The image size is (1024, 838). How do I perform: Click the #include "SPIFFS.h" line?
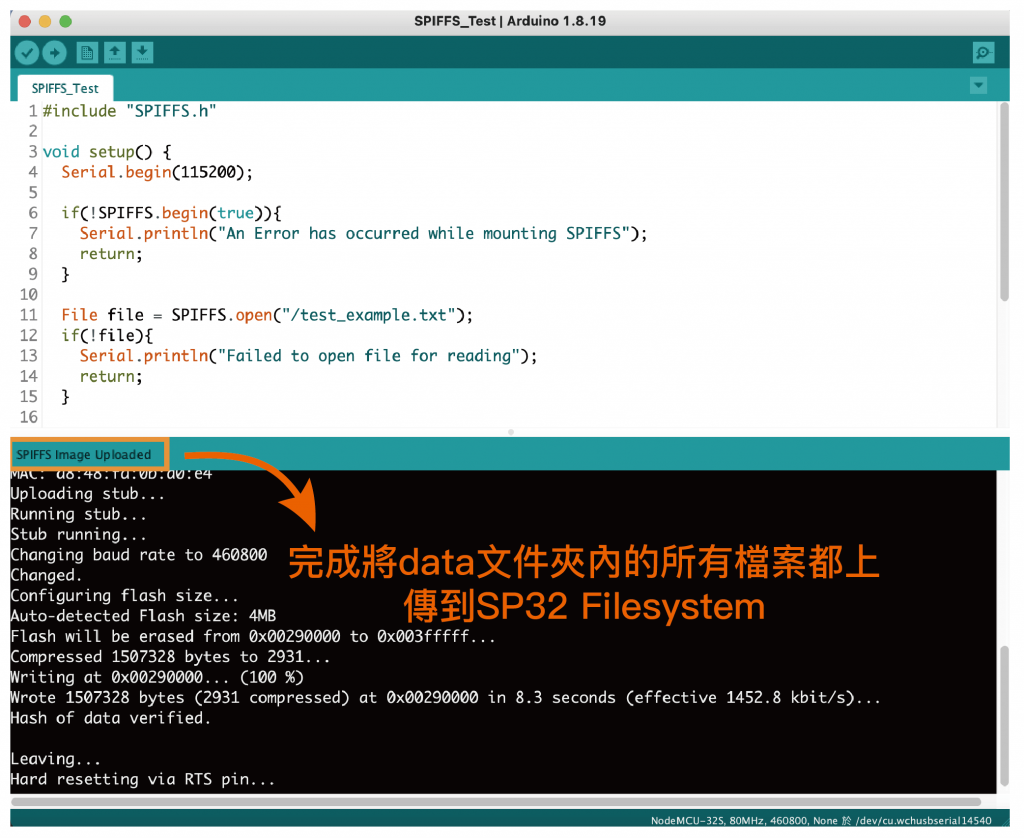point(129,111)
